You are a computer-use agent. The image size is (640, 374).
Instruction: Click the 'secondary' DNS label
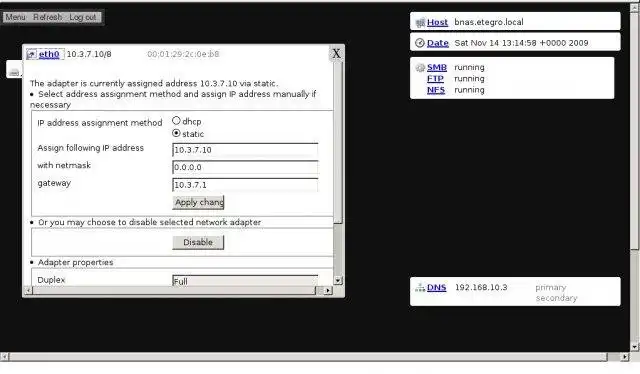556,298
